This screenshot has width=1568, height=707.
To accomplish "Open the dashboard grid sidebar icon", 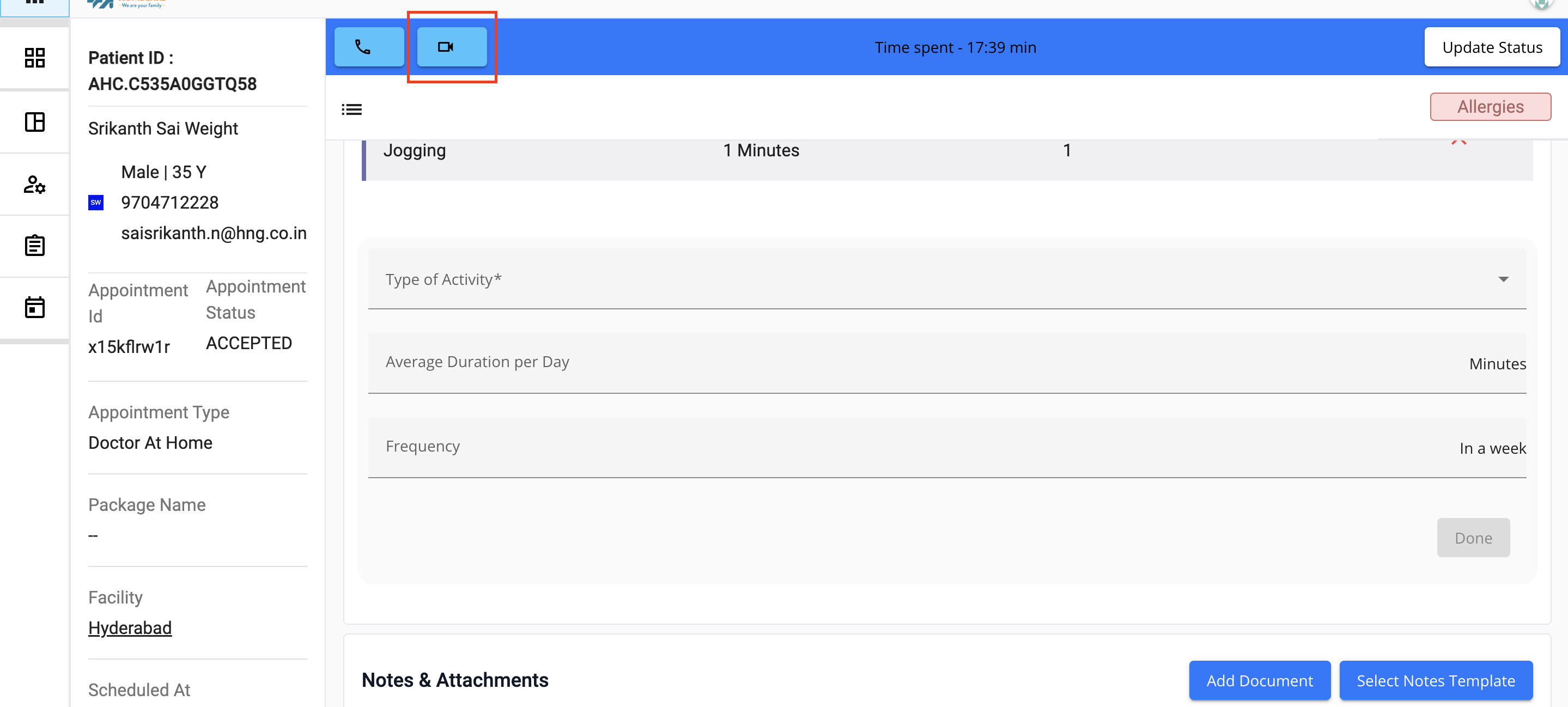I will coord(35,58).
